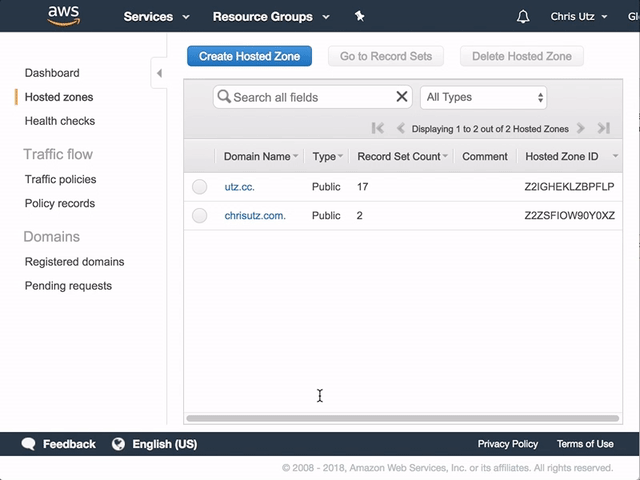Click the Displaying 1 to 2 pagination text
The height and width of the screenshot is (480, 640).
click(490, 129)
